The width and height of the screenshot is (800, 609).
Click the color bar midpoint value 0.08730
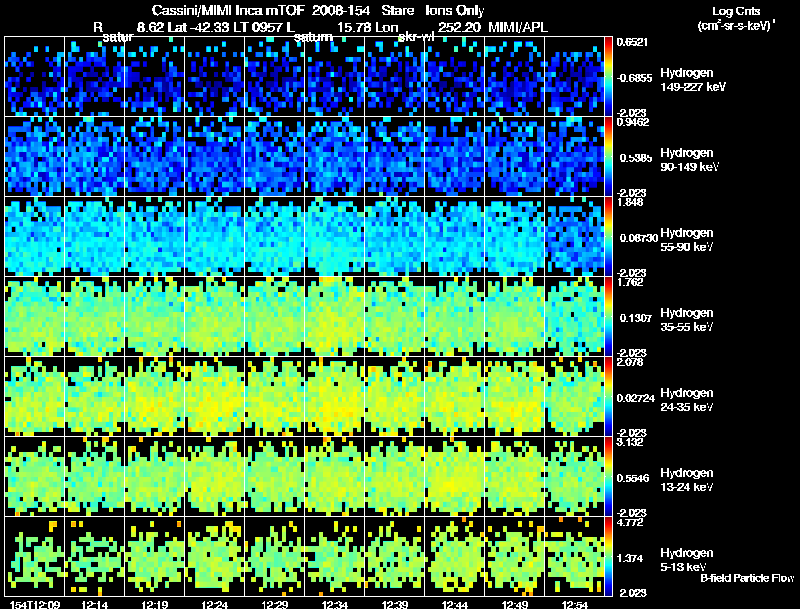pos(637,238)
